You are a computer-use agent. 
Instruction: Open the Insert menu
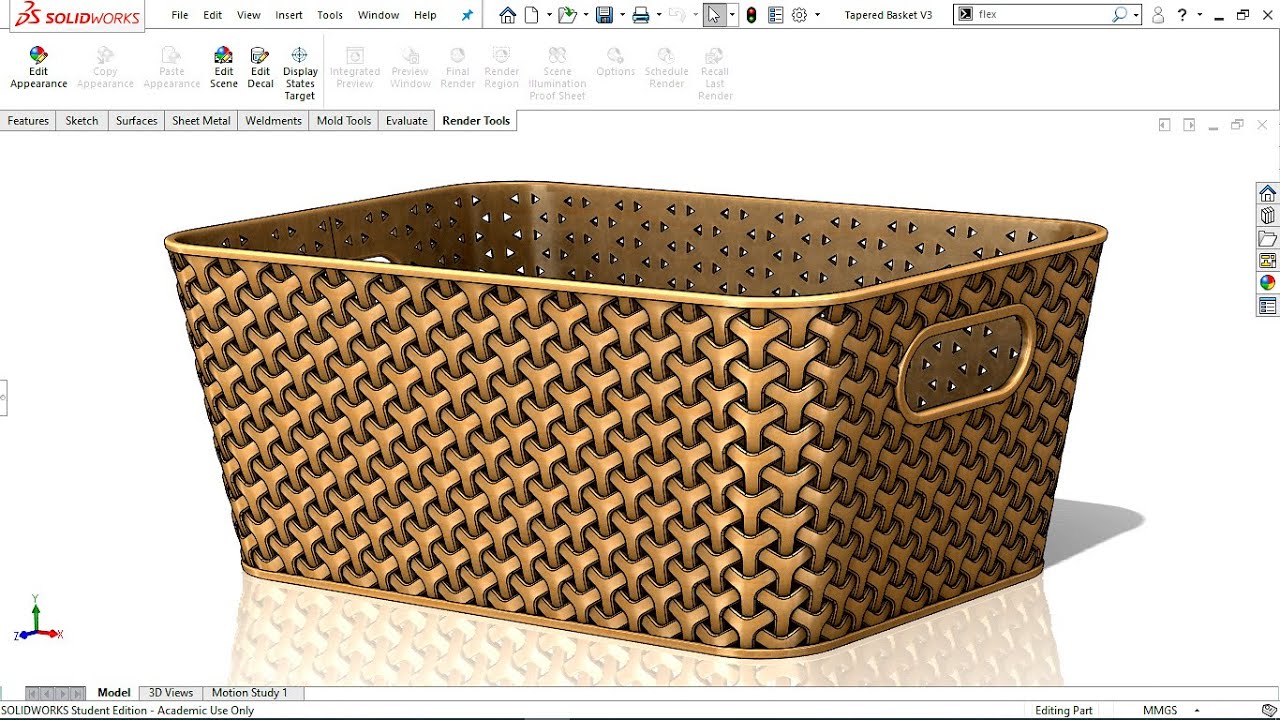point(289,15)
